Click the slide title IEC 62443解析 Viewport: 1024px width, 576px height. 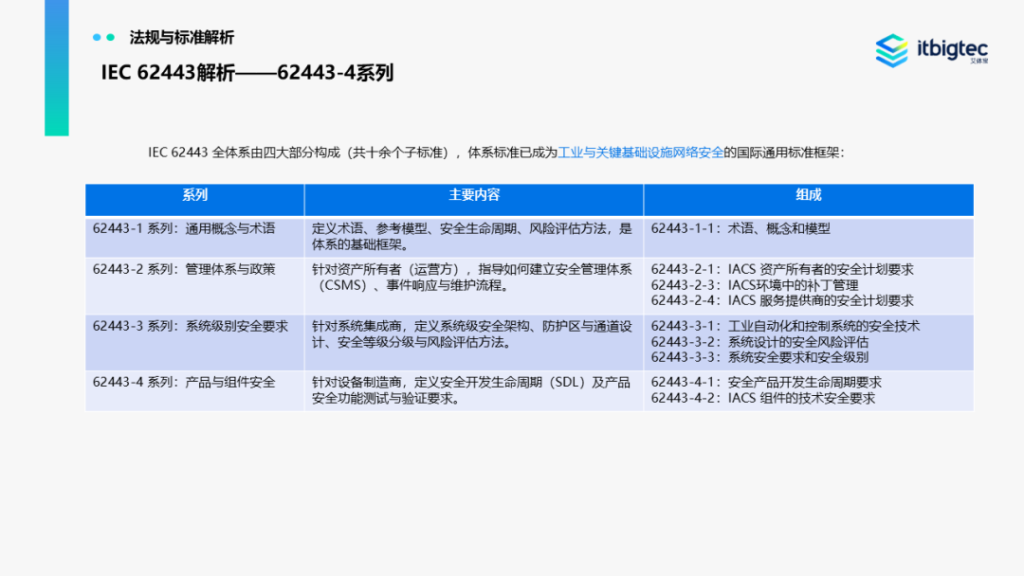tap(247, 73)
